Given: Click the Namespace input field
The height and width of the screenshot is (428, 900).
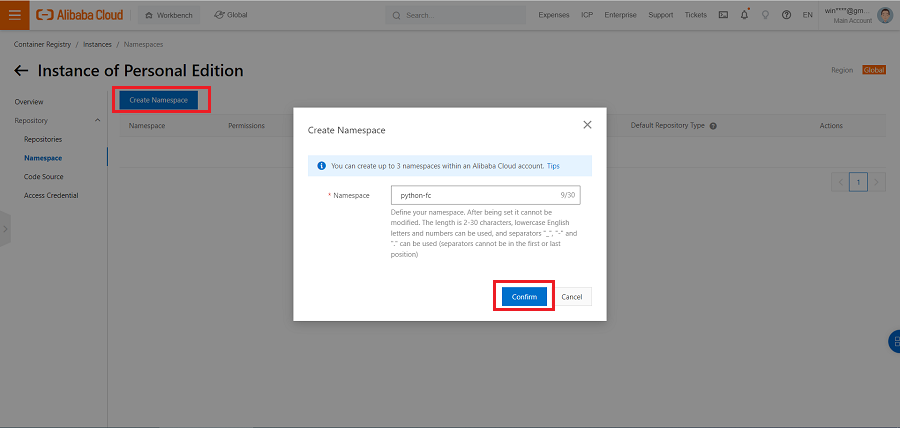Looking at the screenshot, I should (x=486, y=195).
